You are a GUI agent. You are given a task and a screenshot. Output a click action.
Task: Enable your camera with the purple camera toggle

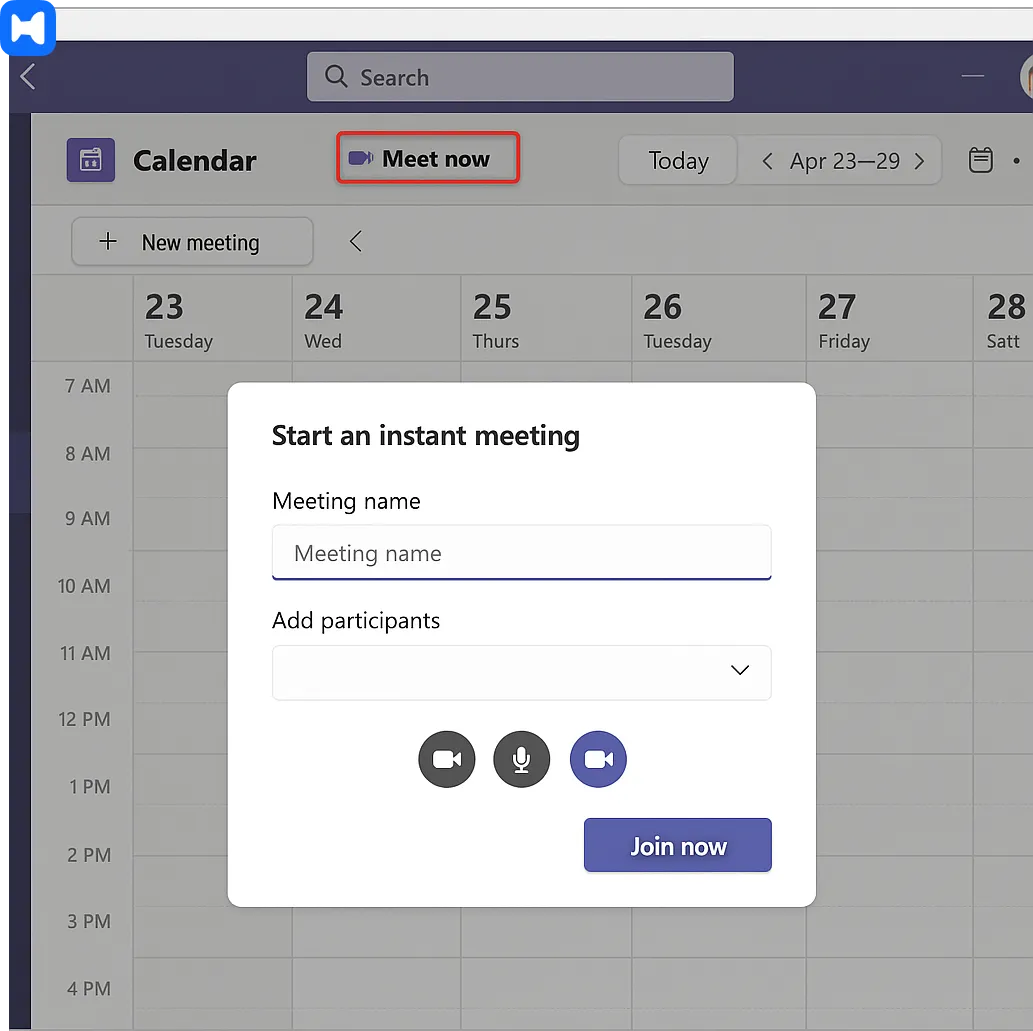tap(597, 759)
